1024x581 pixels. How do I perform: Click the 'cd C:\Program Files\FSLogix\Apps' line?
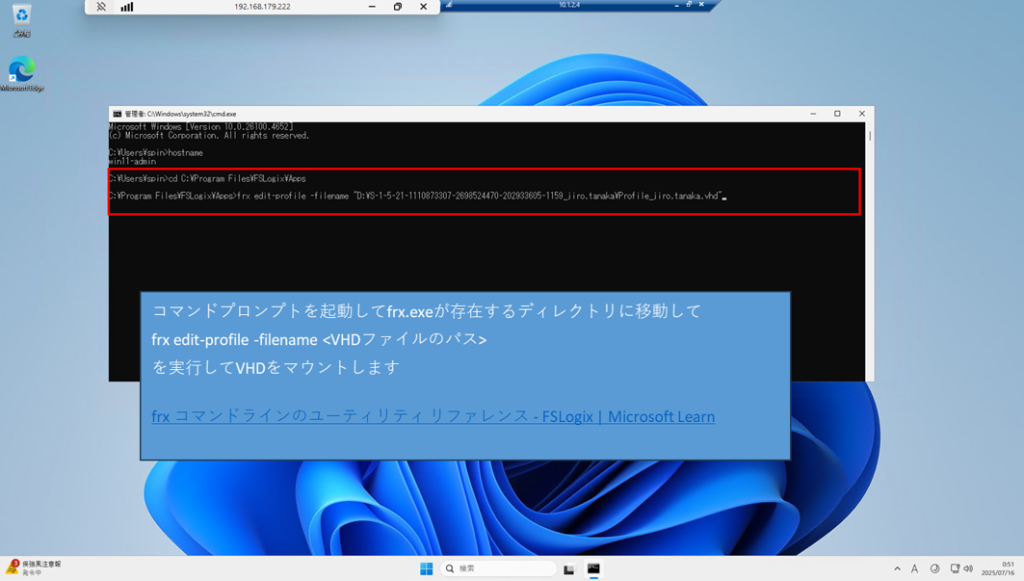pos(208,178)
